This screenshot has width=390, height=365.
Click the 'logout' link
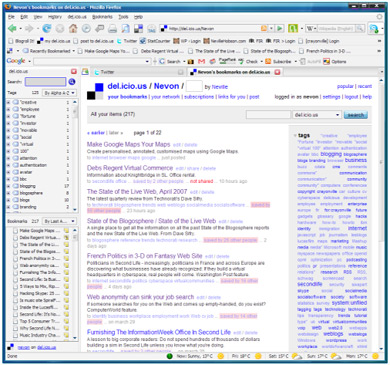point(351,97)
